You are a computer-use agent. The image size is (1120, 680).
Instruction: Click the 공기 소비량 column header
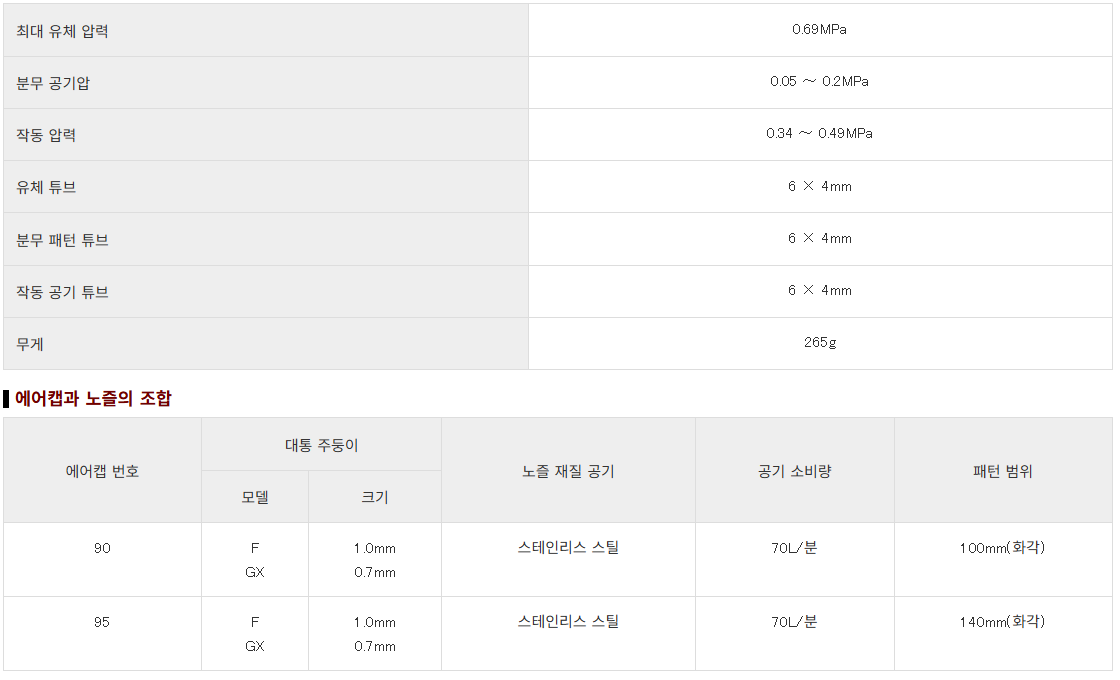point(794,471)
